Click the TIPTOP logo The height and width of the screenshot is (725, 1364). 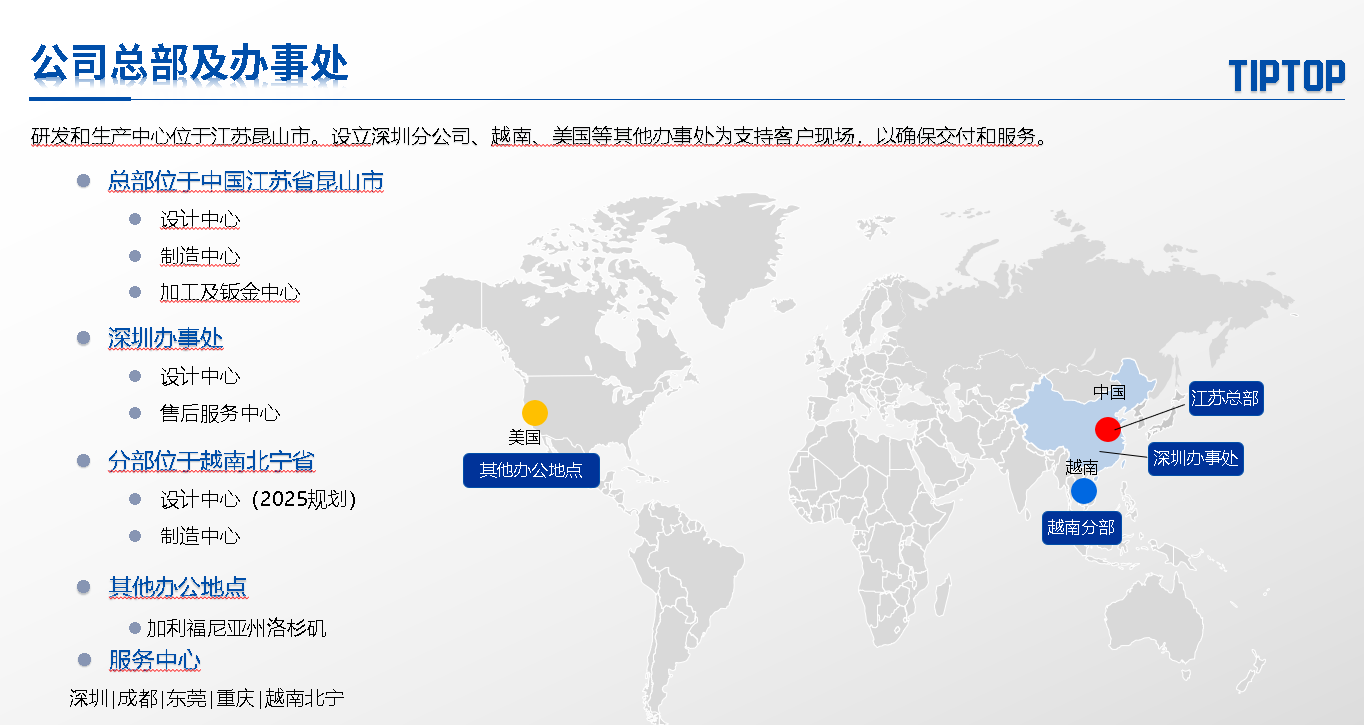(1287, 75)
